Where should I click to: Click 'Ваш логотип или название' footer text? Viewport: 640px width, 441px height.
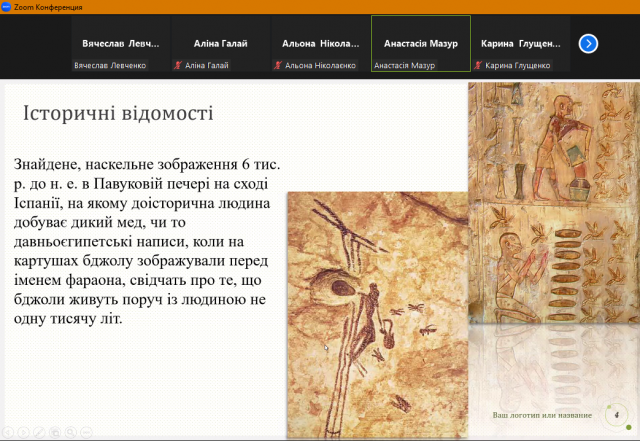coord(542,415)
